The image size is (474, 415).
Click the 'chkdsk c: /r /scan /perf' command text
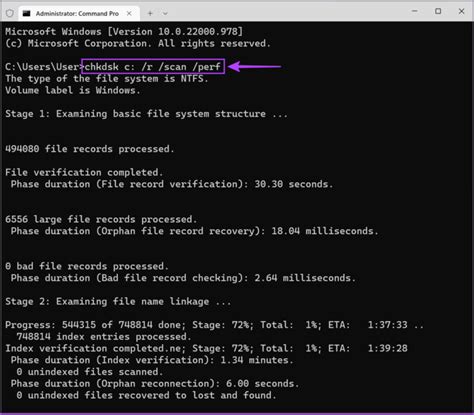click(153, 67)
